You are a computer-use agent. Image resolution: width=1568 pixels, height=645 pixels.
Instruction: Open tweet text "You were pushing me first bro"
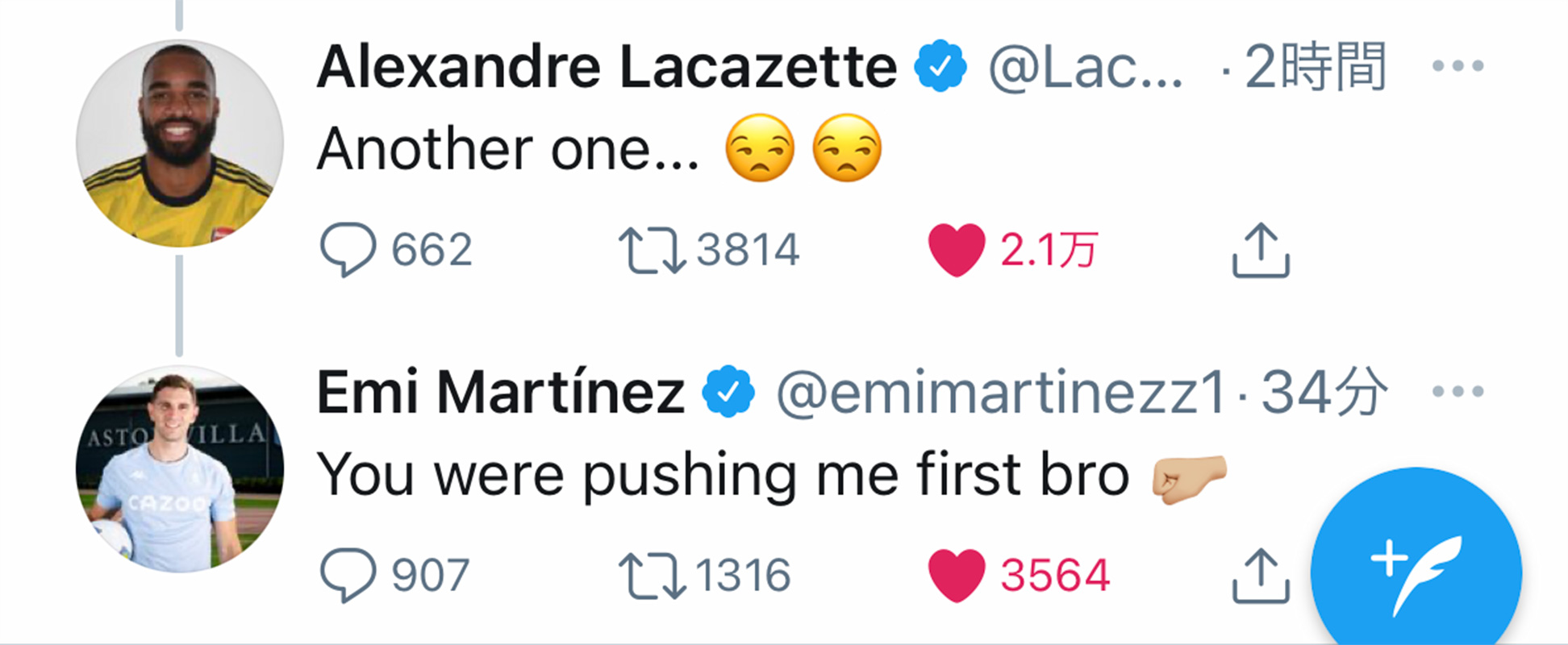pos(723,474)
